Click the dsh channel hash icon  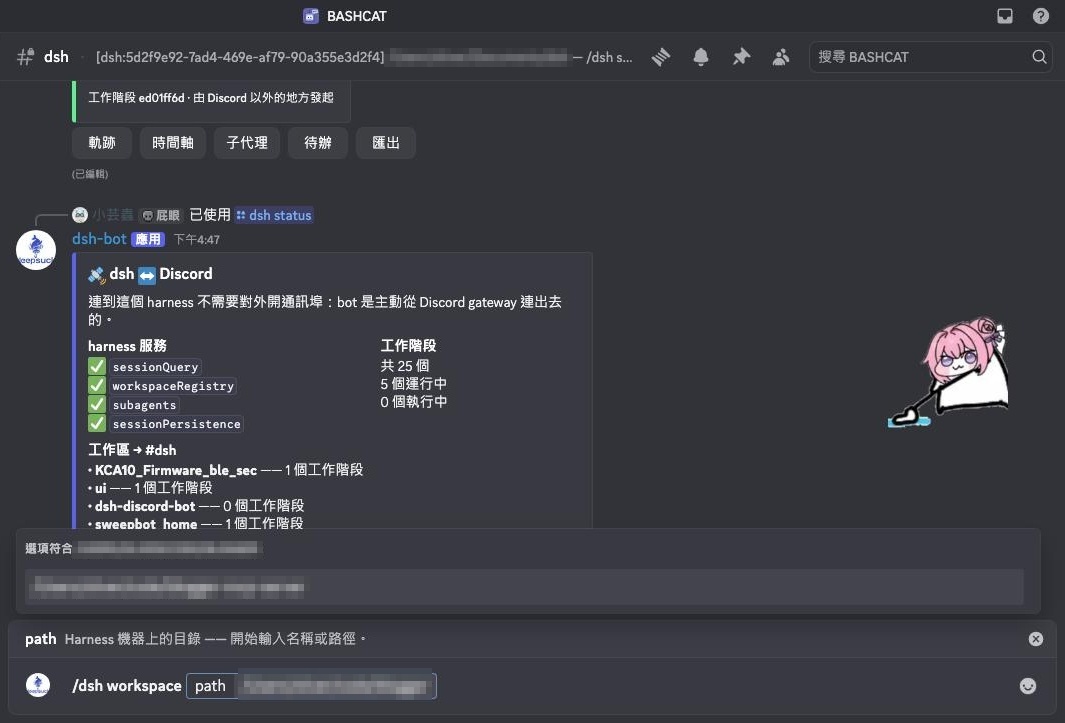coord(25,57)
